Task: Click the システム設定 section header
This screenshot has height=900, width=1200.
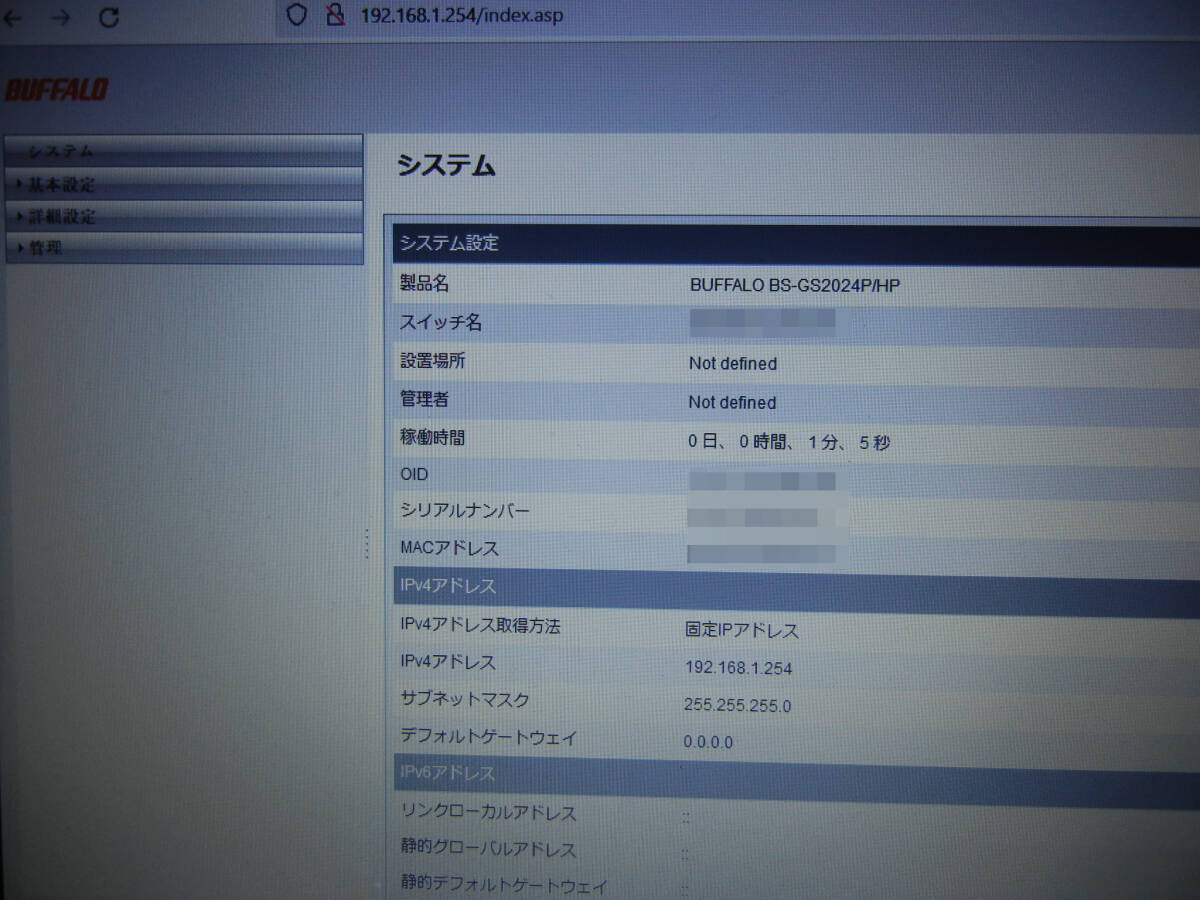Action: point(797,243)
